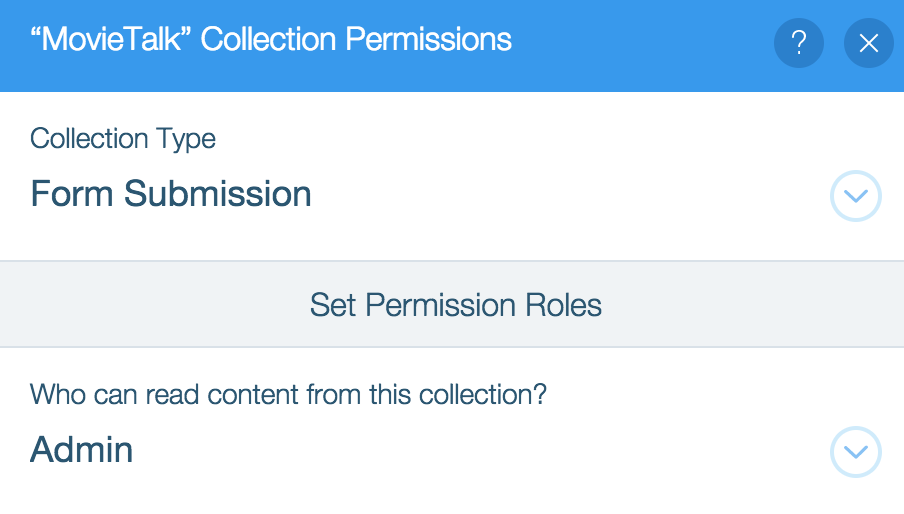Open help for Collection Permissions
This screenshot has height=514, width=904.
click(x=798, y=43)
